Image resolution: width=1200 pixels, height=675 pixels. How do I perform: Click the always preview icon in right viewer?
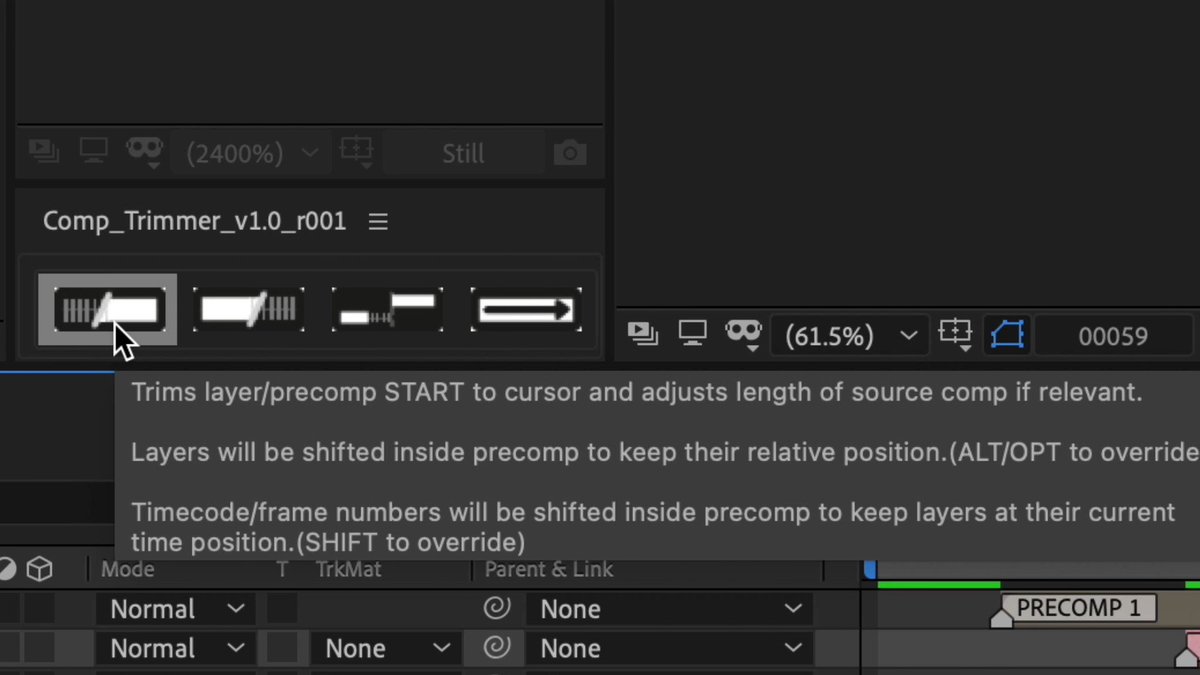pyautogui.click(x=641, y=334)
